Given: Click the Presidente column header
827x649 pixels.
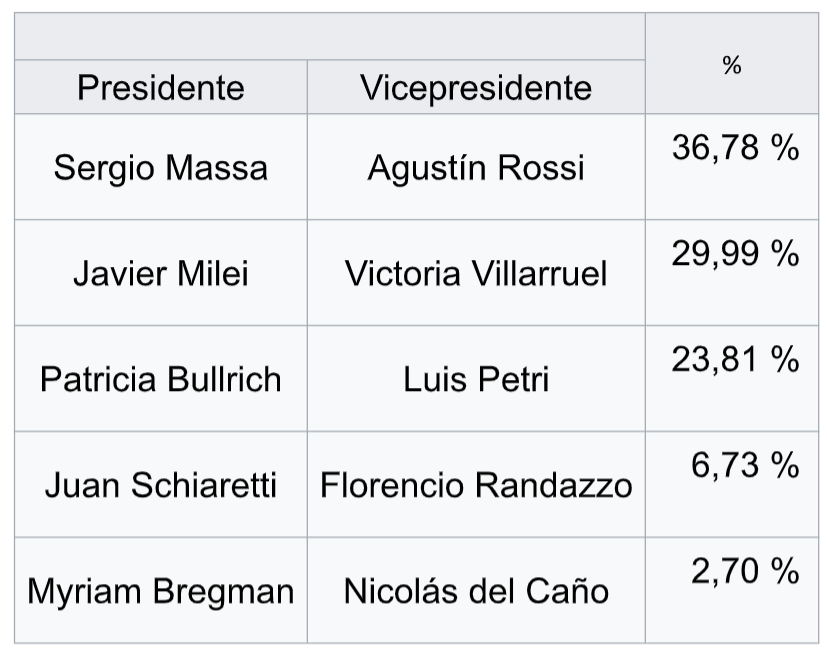Looking at the screenshot, I should coord(160,87).
